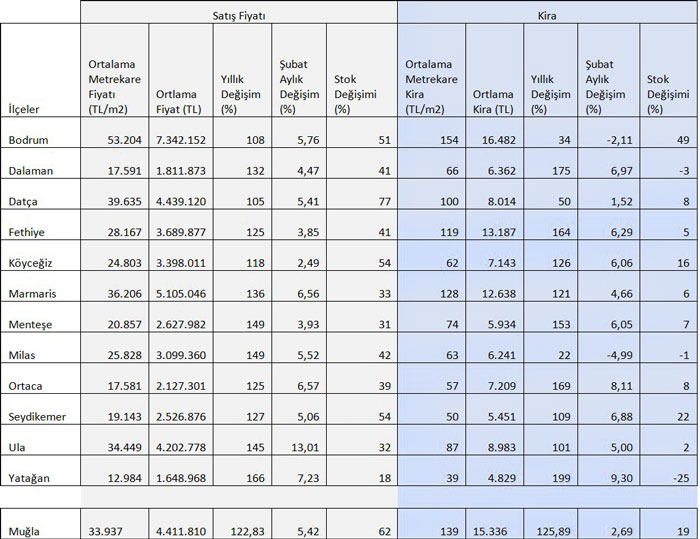
Task: Select the İlçeler column header
Action: tap(25, 108)
